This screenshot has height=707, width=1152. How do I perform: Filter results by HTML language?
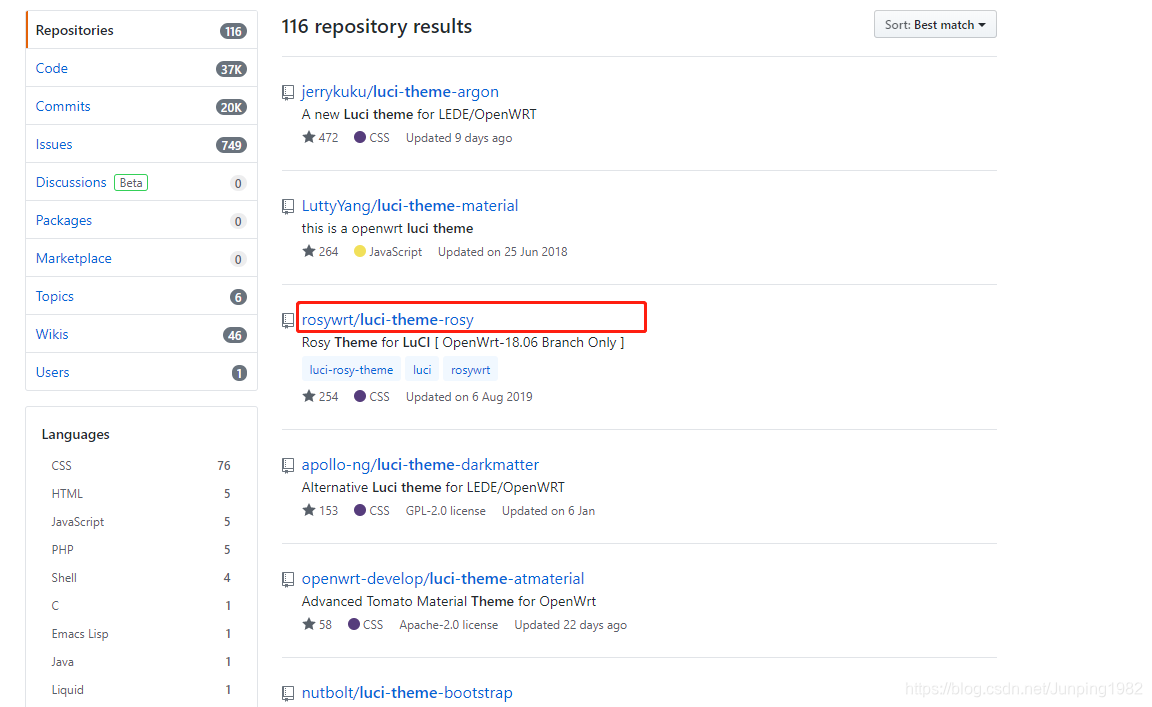point(140,494)
